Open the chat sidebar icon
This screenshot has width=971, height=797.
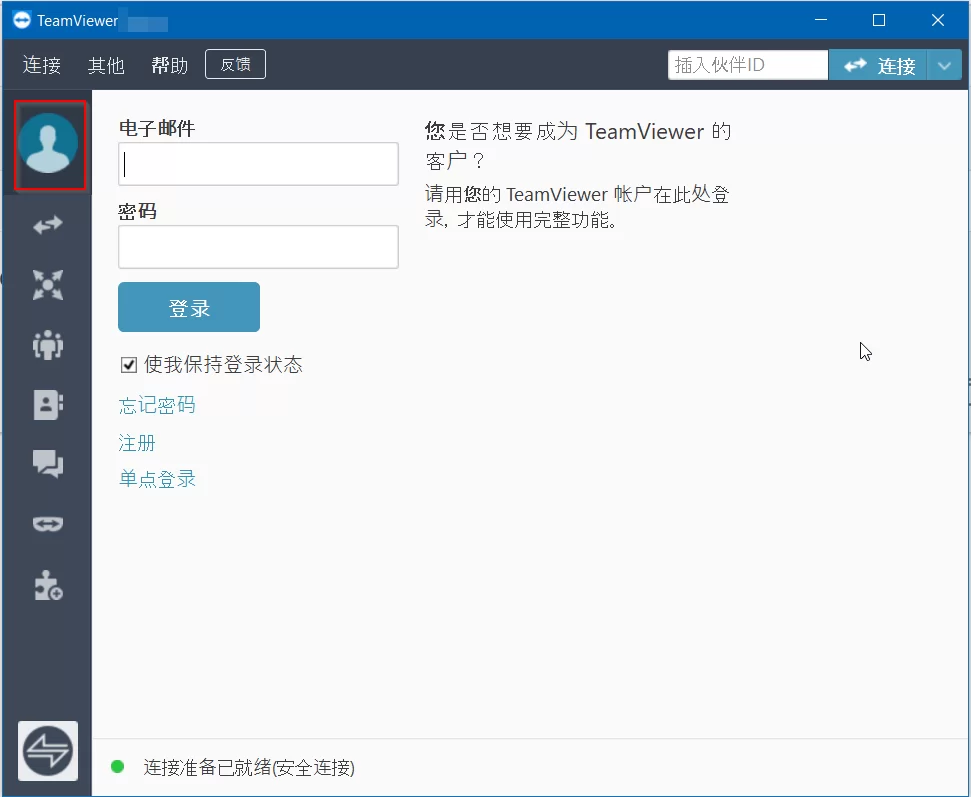point(46,464)
